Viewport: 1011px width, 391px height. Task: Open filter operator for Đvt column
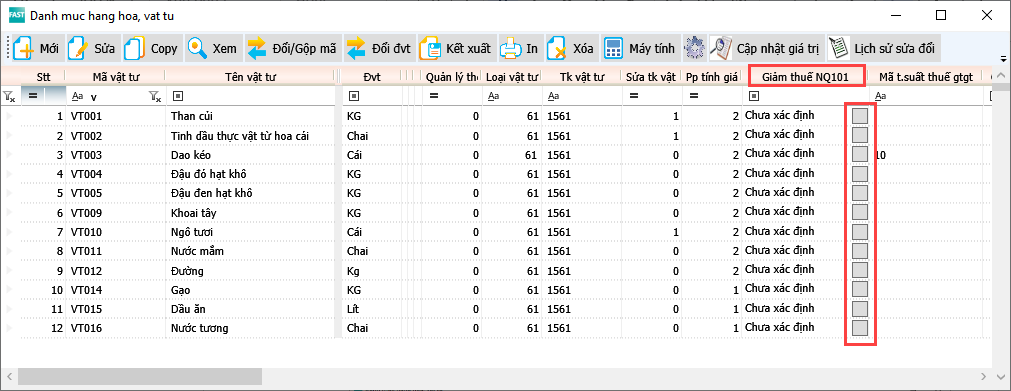click(353, 96)
